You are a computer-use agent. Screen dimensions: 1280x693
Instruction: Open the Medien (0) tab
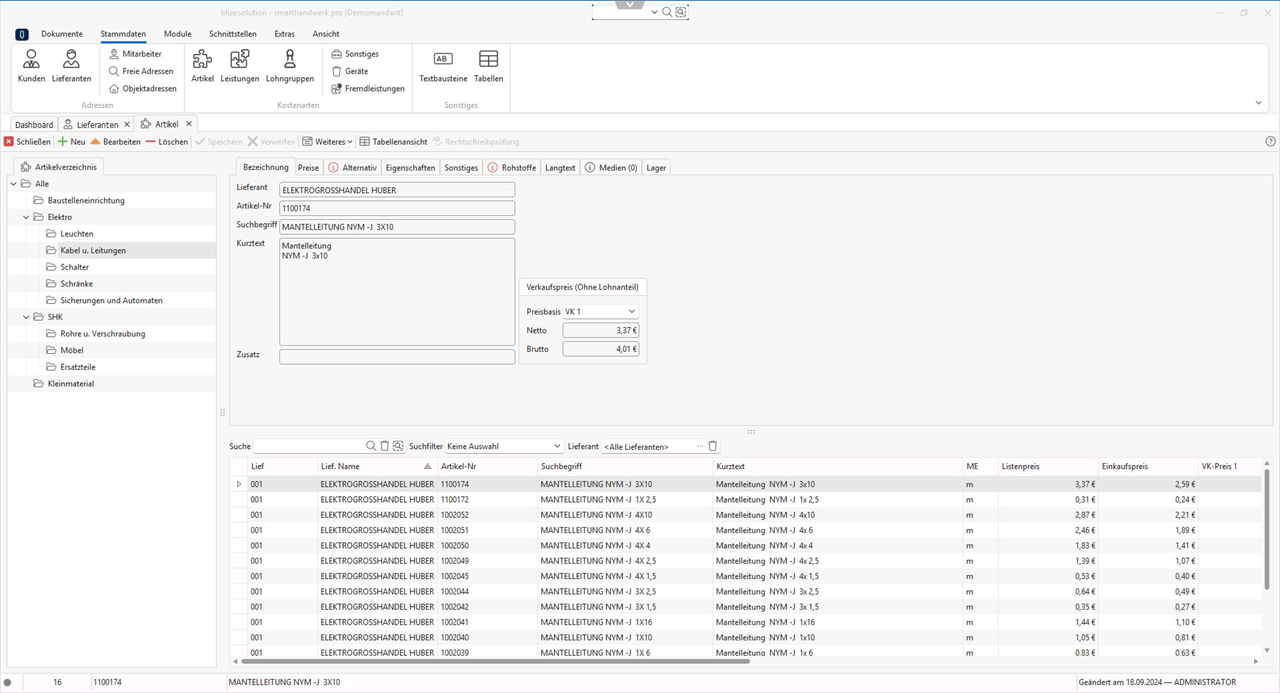pyautogui.click(x=611, y=168)
